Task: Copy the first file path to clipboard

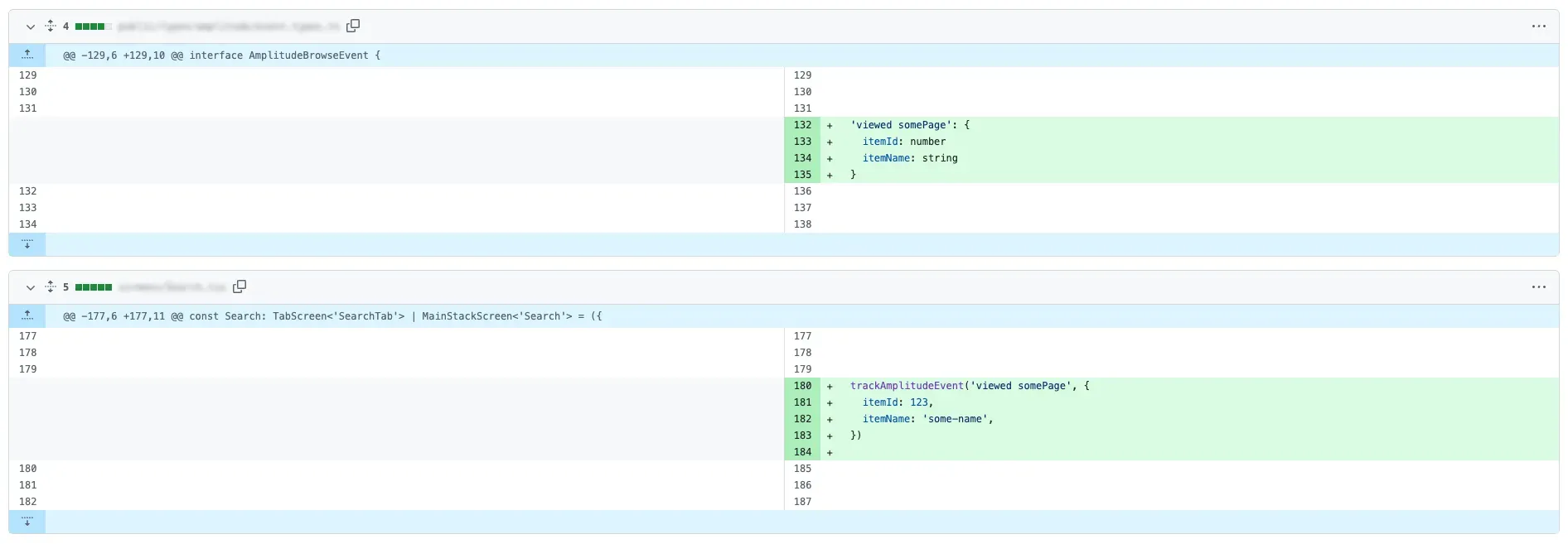Action: click(353, 26)
